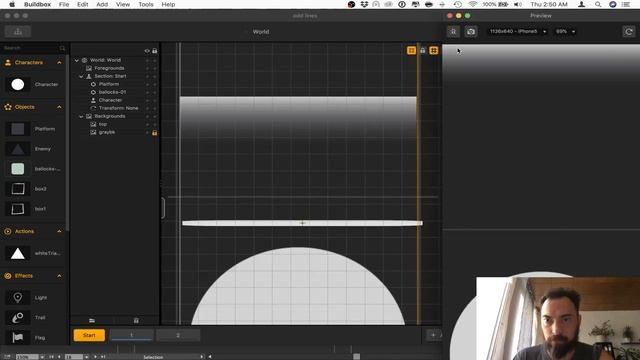Viewport: 640px width, 360px height.
Task: Restart the Preview with refresh button
Action: tap(629, 31)
